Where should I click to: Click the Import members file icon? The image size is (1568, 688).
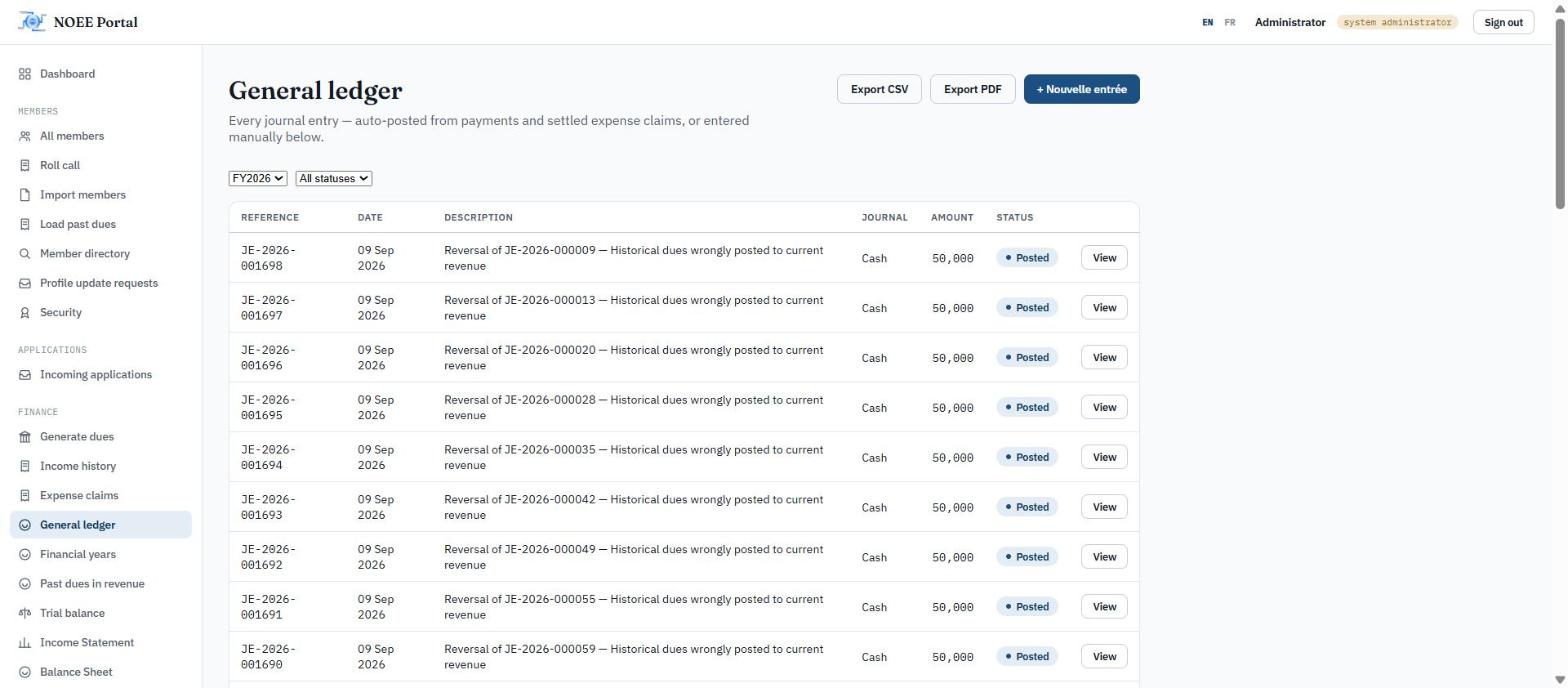(25, 195)
